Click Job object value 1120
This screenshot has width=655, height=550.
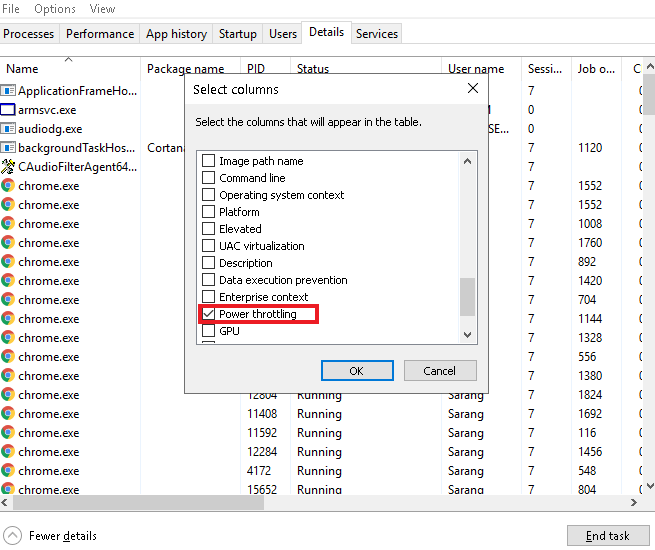pos(590,148)
